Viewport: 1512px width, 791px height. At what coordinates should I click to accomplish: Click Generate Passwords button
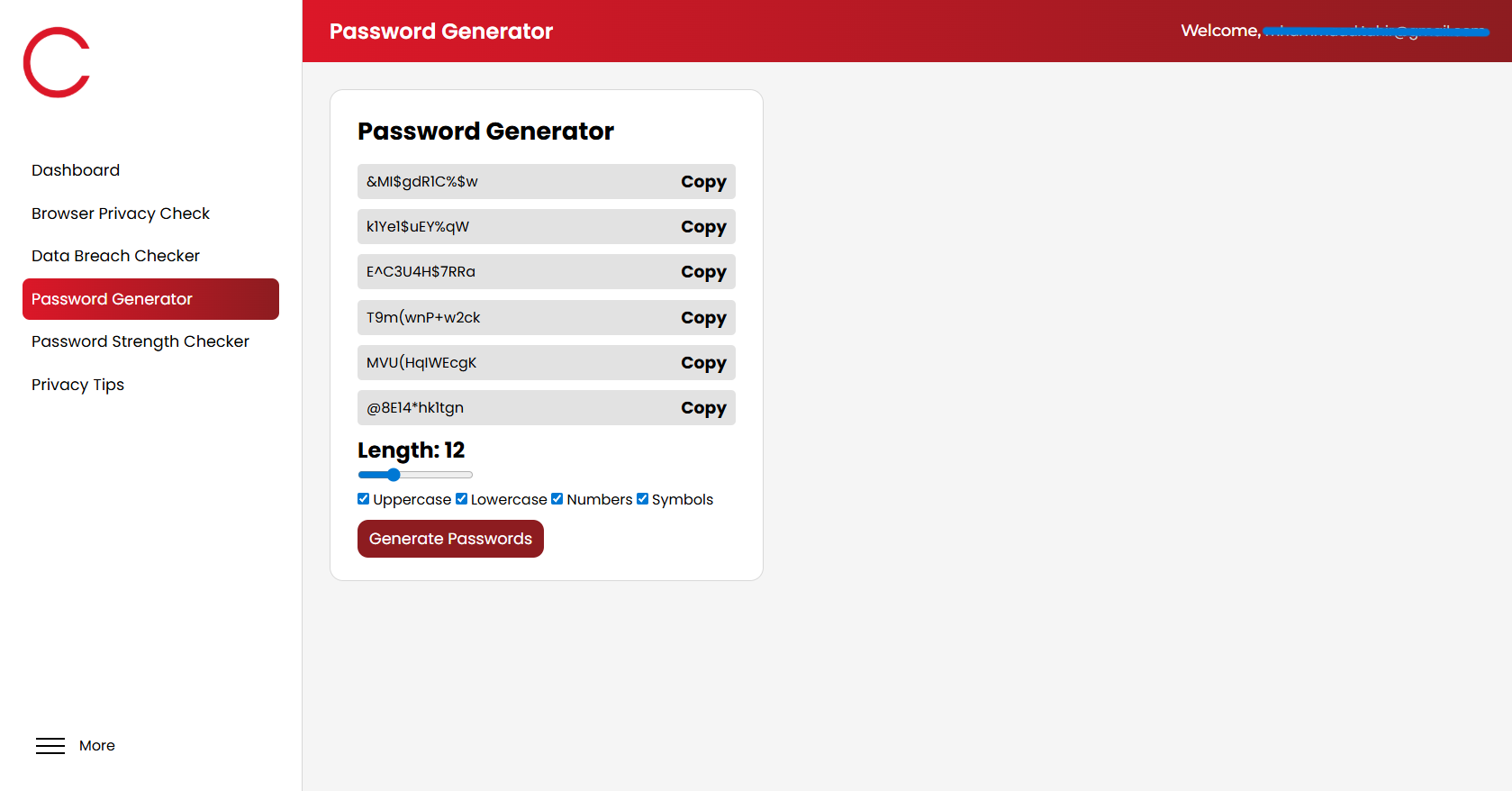tap(450, 539)
